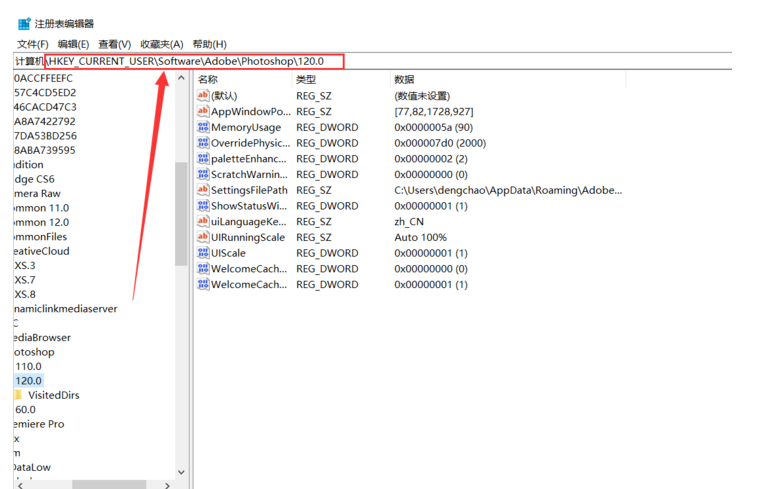
Task: Click the MemoryUsage REG_DWORD type cell
Action: tap(327, 128)
